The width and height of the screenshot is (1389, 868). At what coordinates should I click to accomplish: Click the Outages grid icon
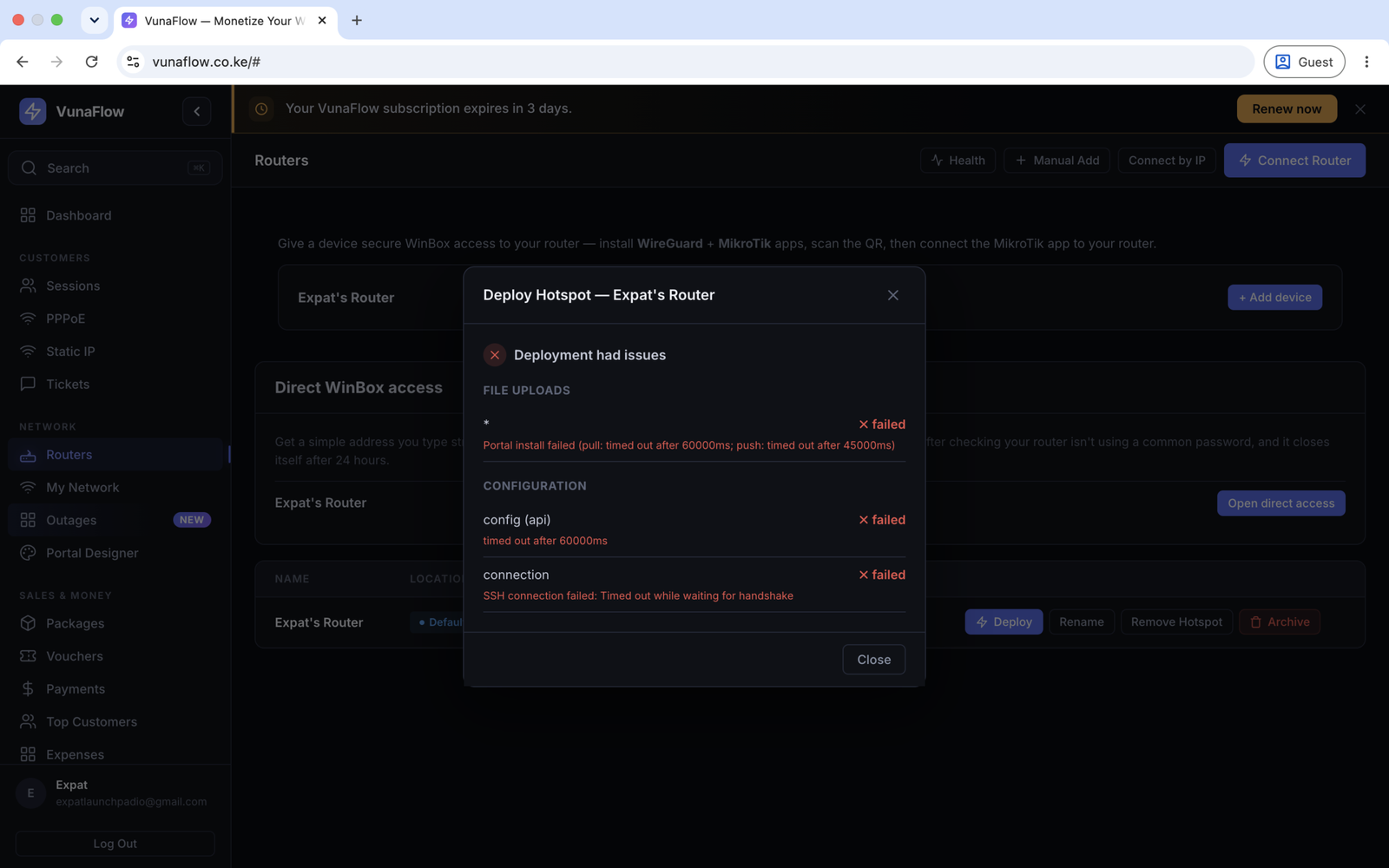[28, 520]
